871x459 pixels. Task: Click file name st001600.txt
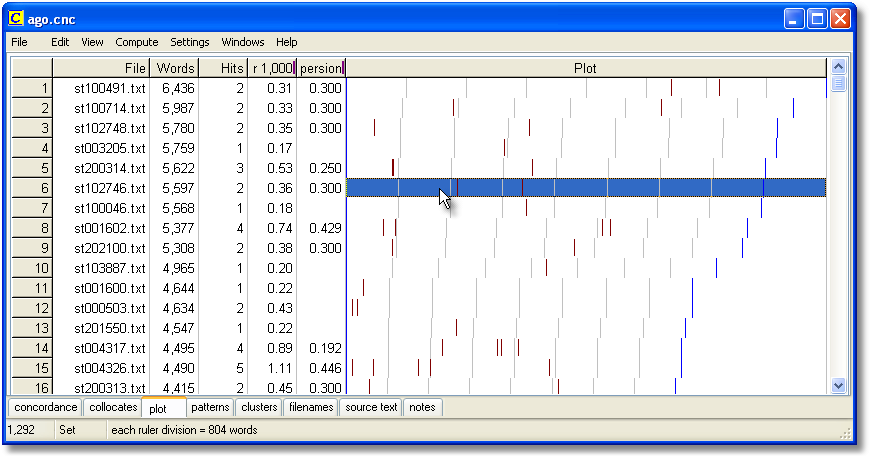tap(109, 288)
